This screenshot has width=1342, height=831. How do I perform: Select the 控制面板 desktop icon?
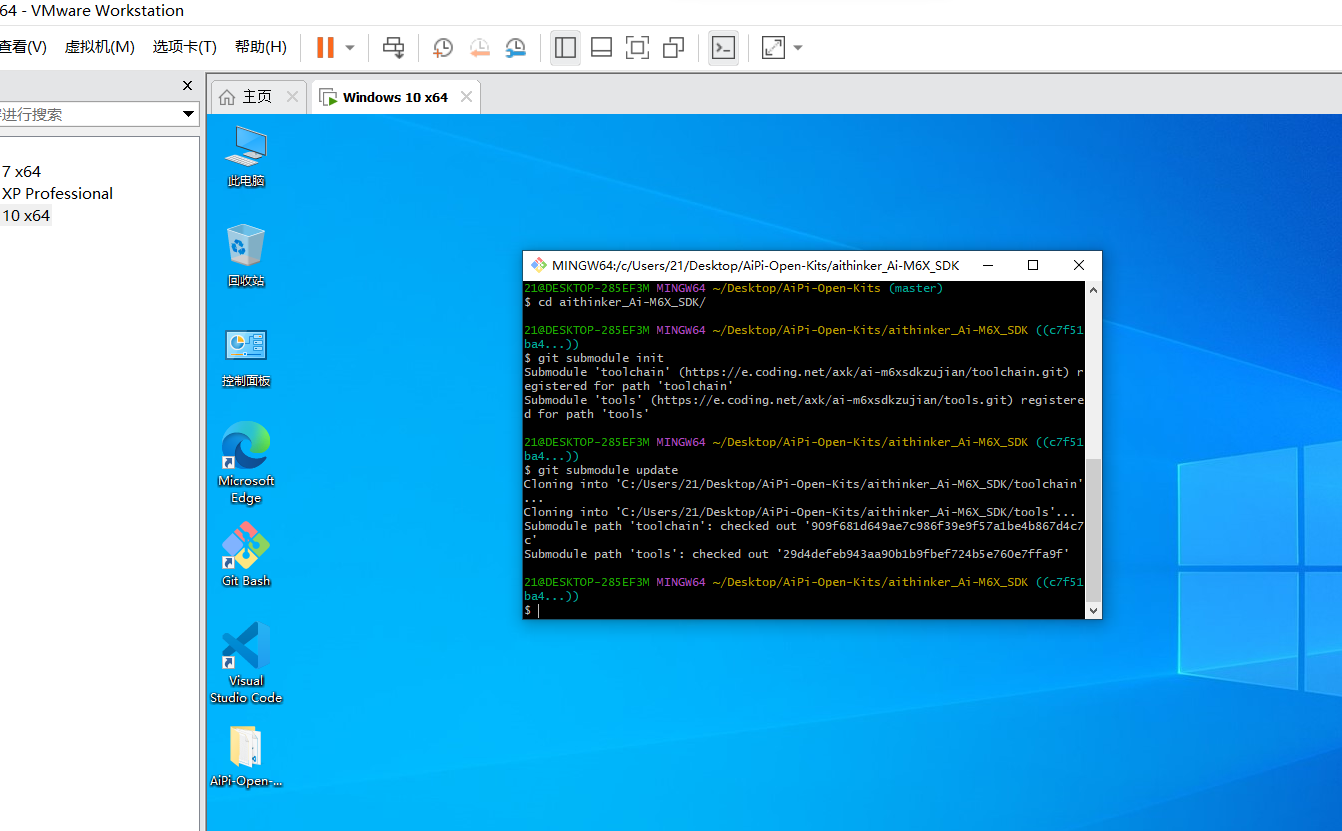(x=246, y=357)
